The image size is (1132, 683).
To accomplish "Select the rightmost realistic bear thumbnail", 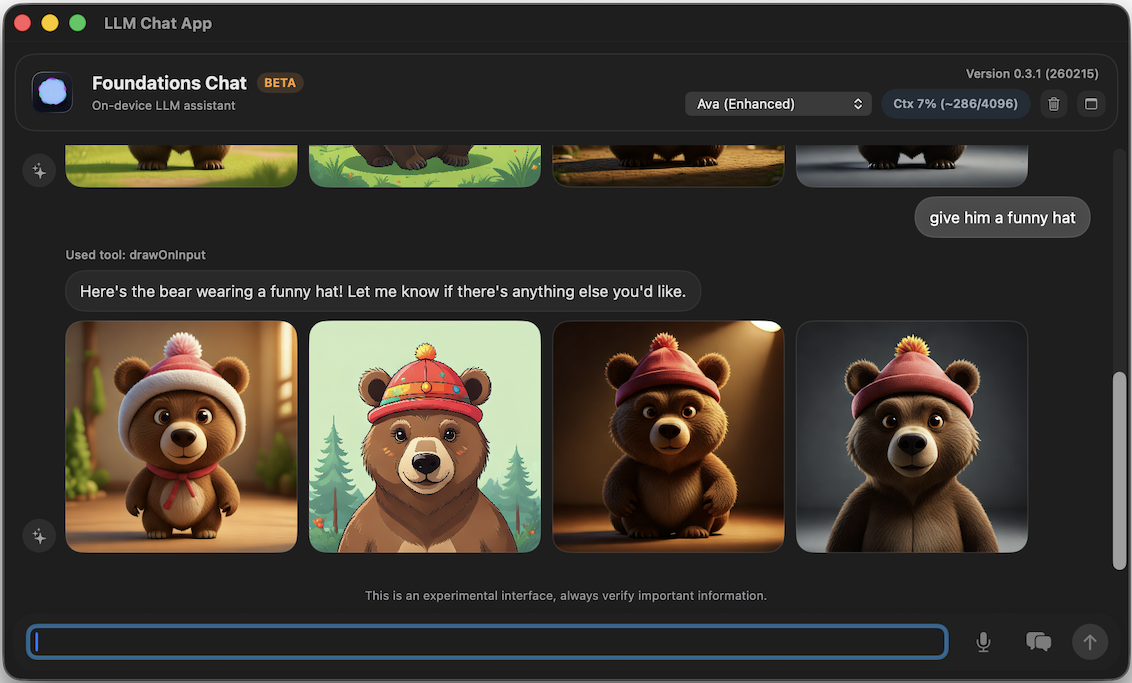I will point(911,436).
